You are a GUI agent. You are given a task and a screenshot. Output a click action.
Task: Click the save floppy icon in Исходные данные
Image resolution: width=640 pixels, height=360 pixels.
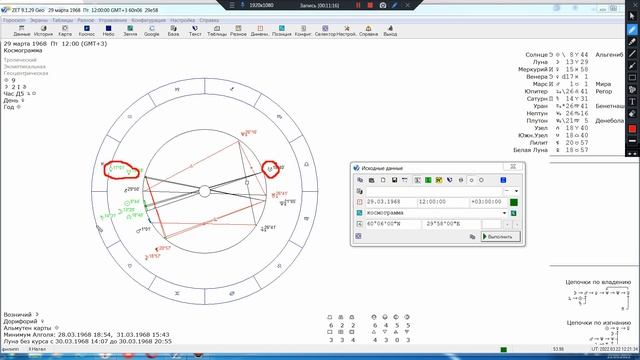(394, 180)
